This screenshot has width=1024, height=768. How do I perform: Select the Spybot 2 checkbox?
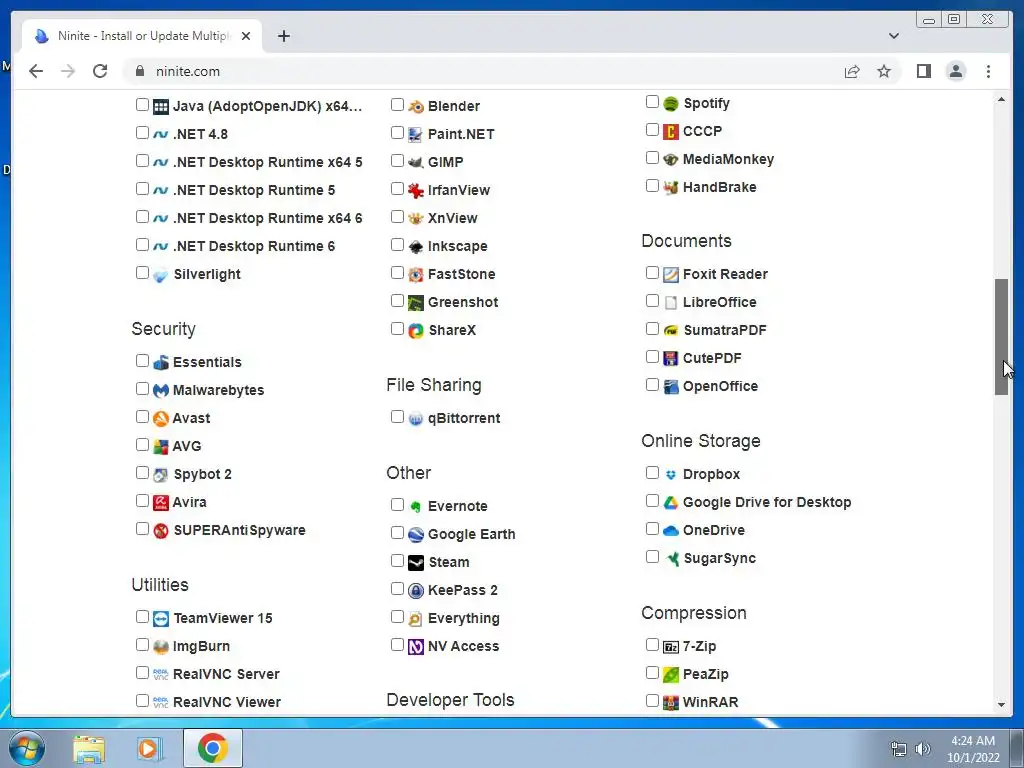point(142,473)
